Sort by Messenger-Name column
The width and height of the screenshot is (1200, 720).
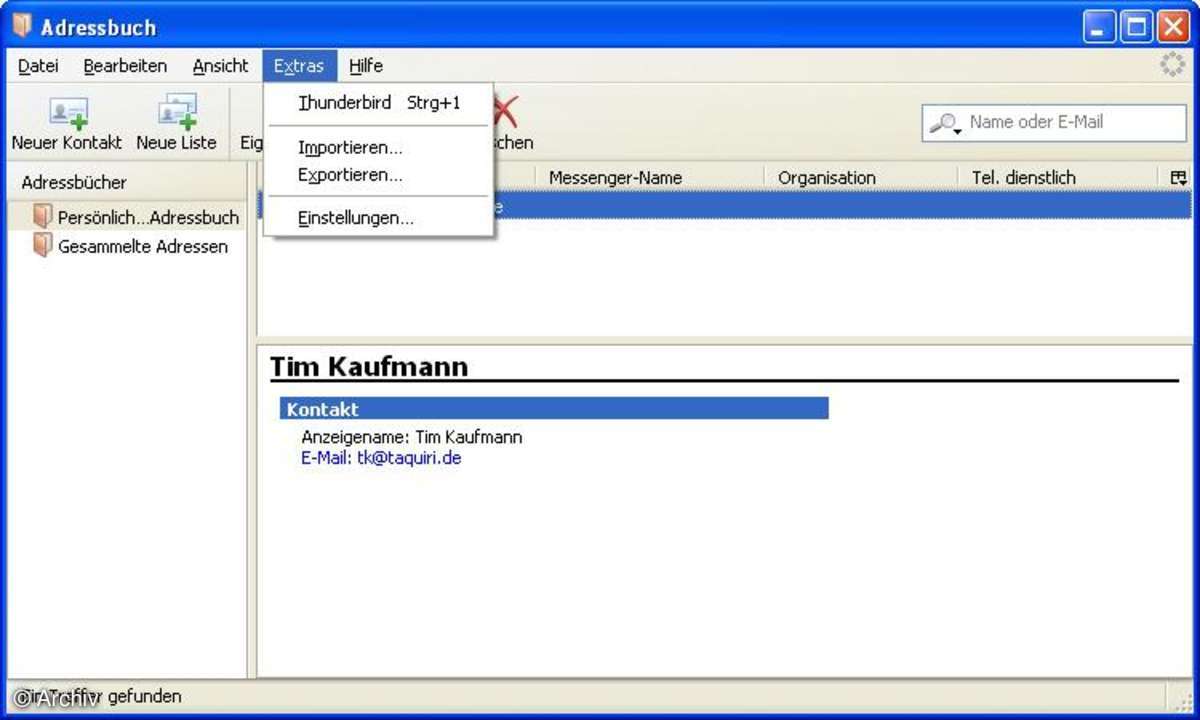pyautogui.click(x=651, y=177)
